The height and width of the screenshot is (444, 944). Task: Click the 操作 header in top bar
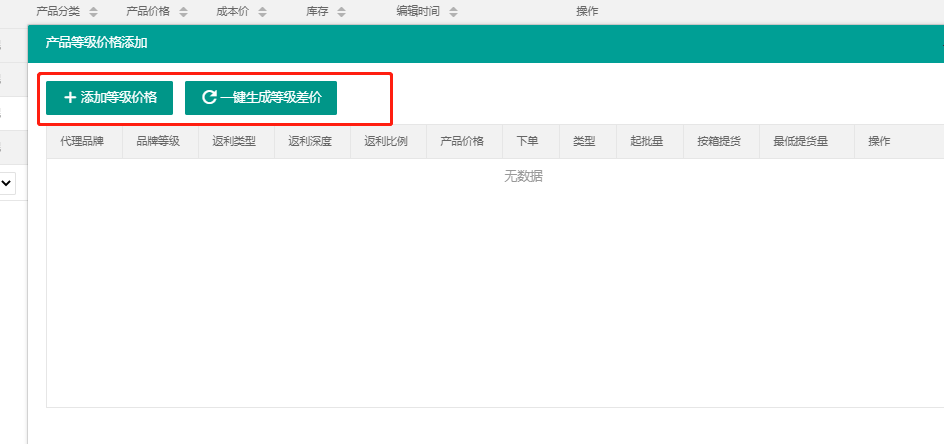click(588, 12)
